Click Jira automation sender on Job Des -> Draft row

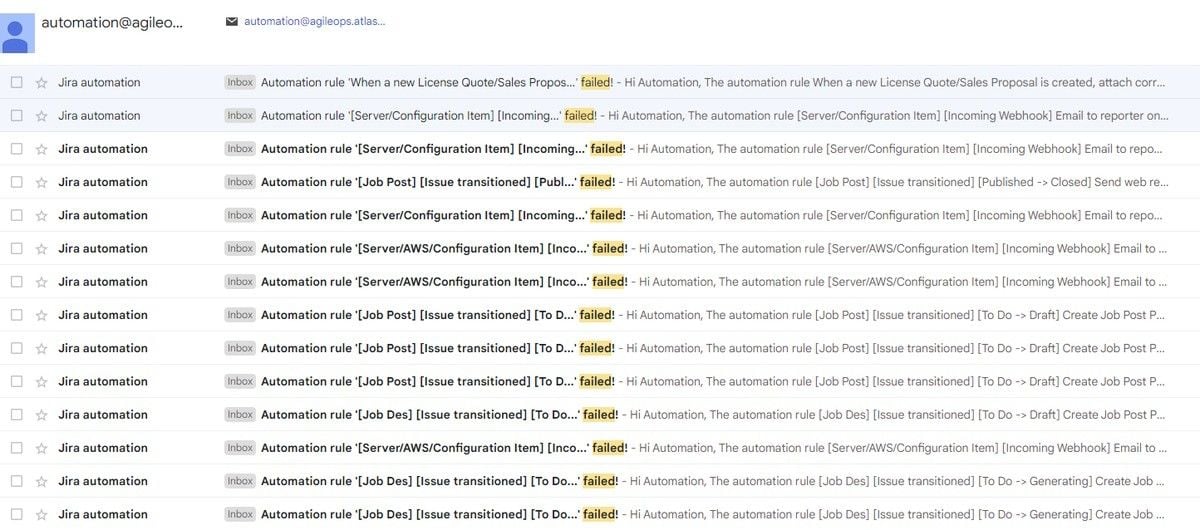click(x=103, y=415)
